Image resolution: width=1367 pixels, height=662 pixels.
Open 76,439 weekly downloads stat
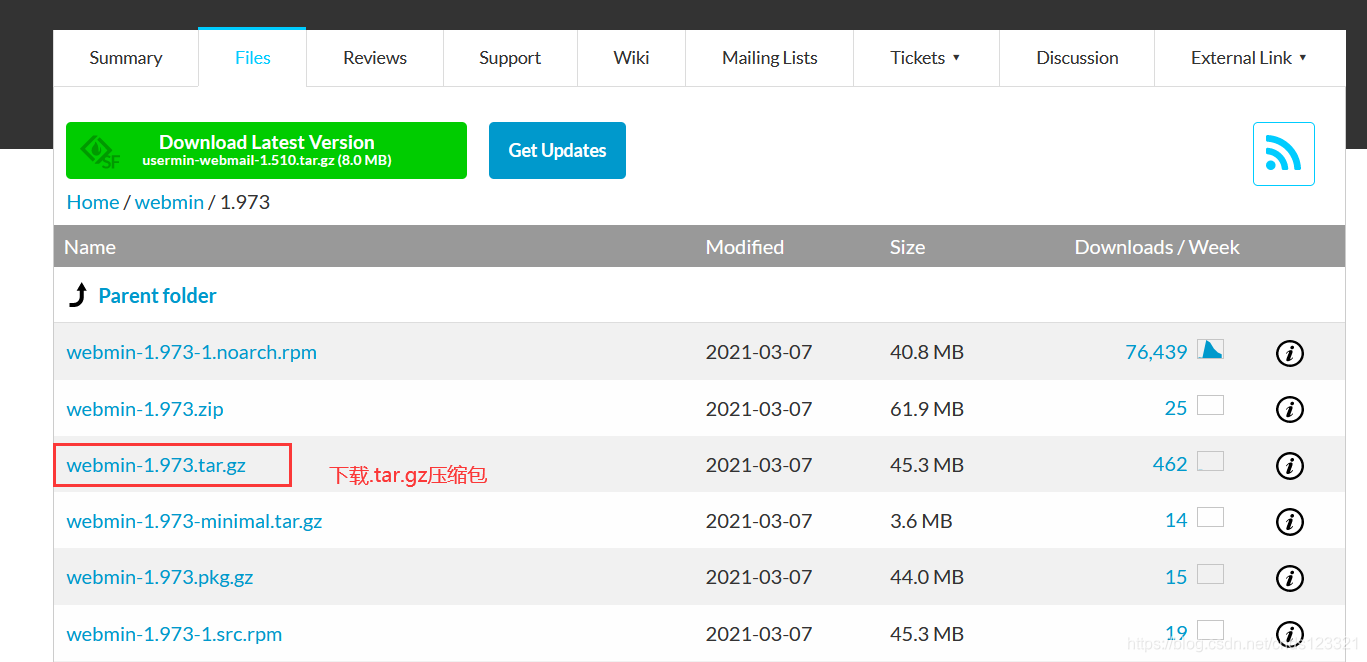coord(1156,352)
